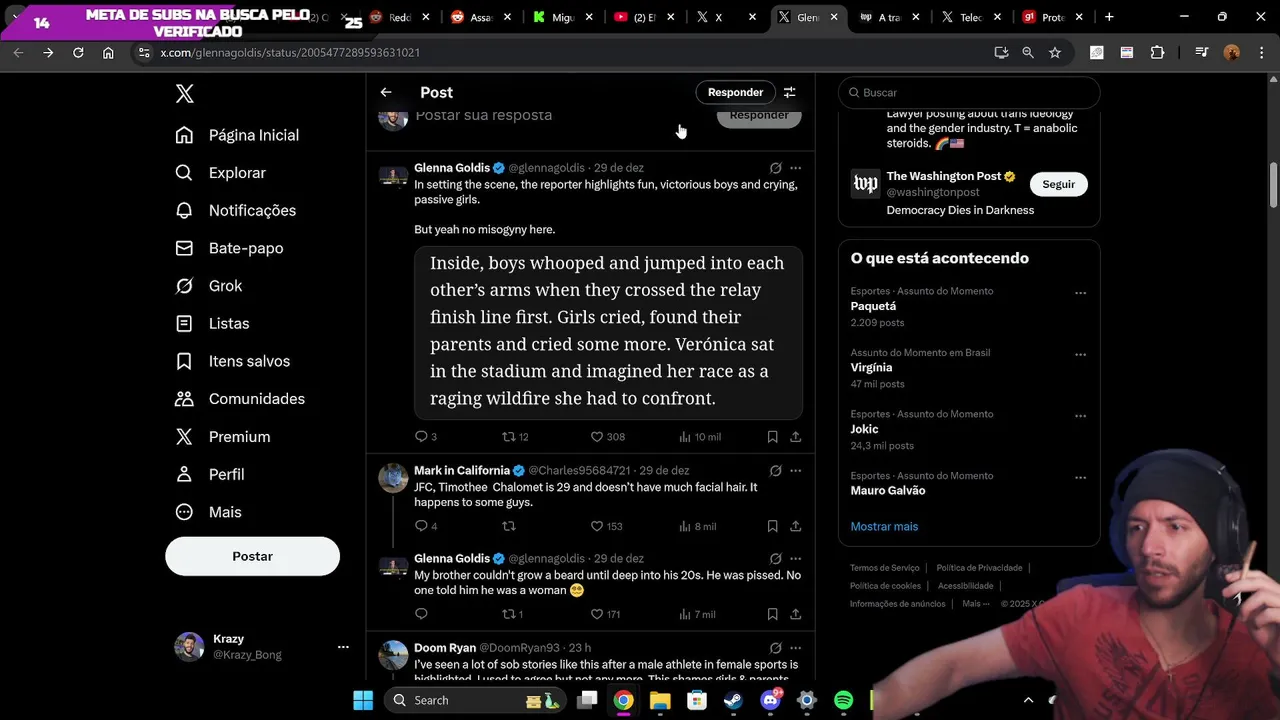Open Discord from taskbar

[x=770, y=700]
